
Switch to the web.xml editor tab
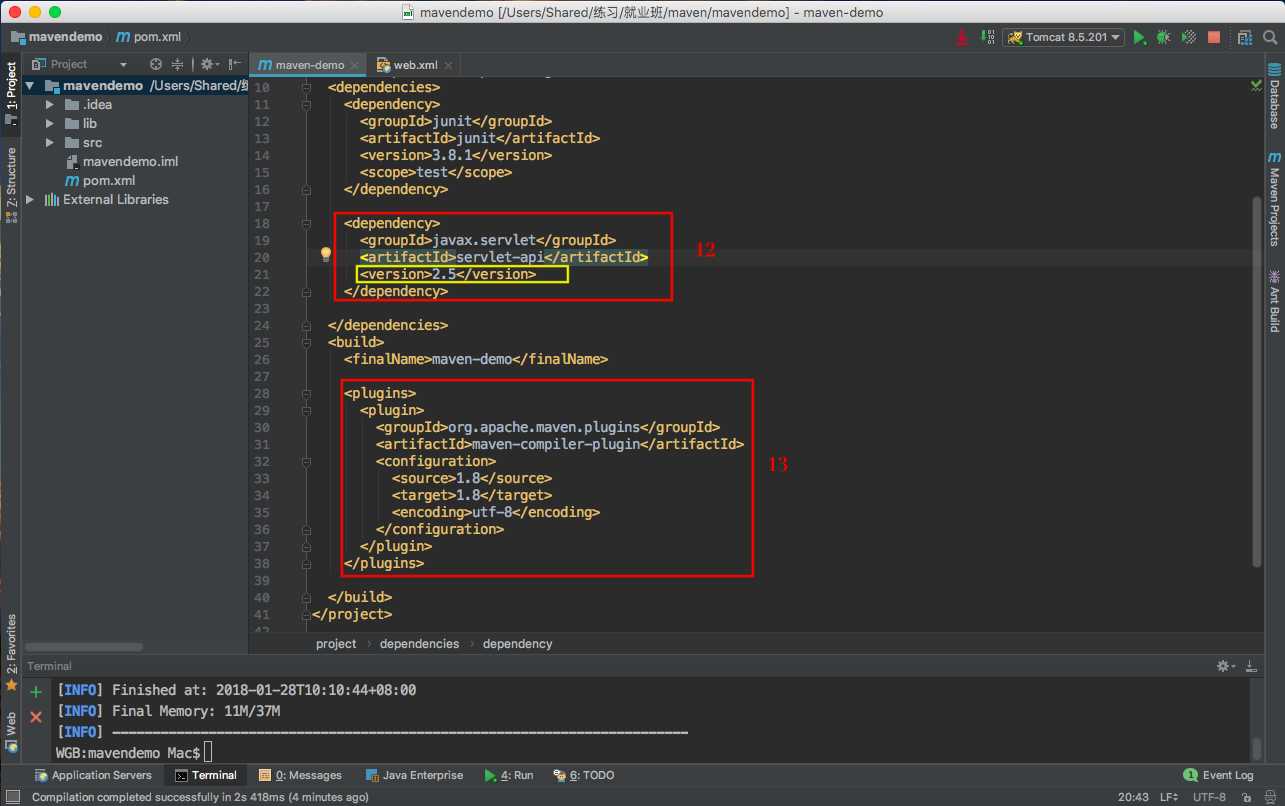click(x=416, y=65)
